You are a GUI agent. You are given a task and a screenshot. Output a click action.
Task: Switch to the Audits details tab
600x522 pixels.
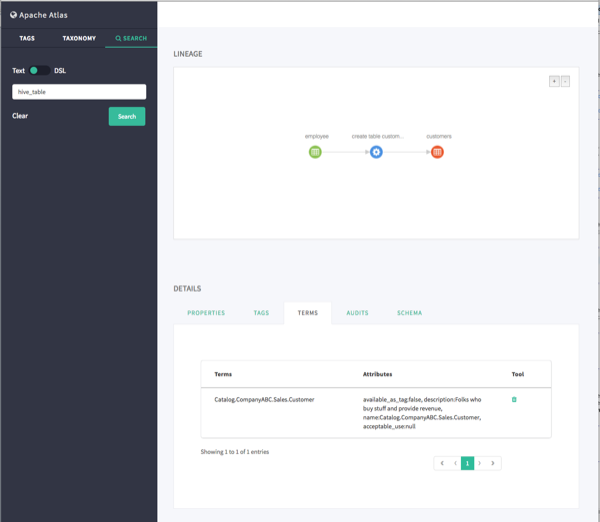coord(357,313)
